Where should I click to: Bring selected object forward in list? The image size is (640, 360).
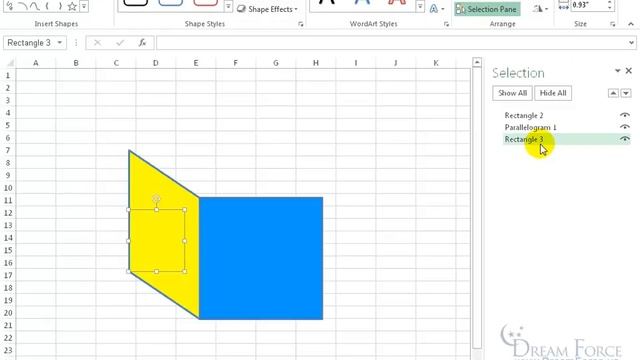click(613, 93)
